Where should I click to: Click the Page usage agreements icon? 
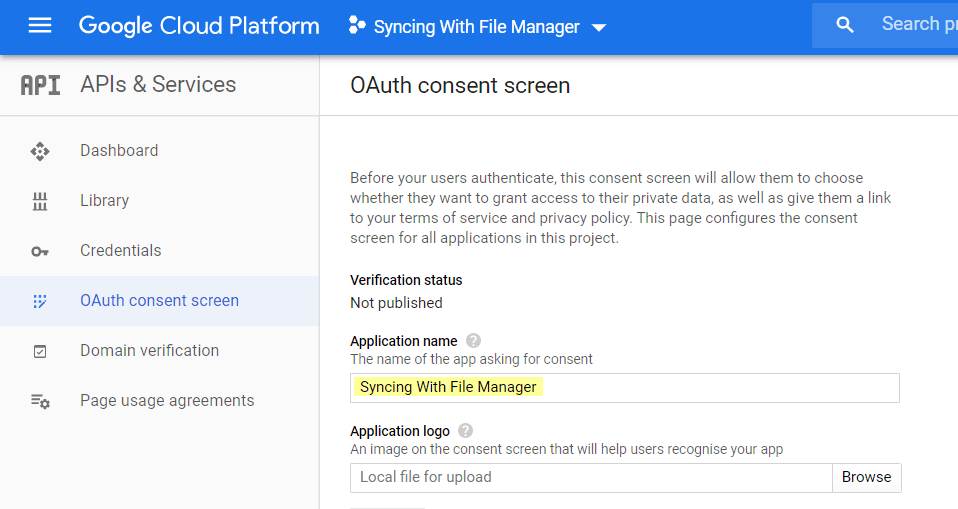coord(40,401)
